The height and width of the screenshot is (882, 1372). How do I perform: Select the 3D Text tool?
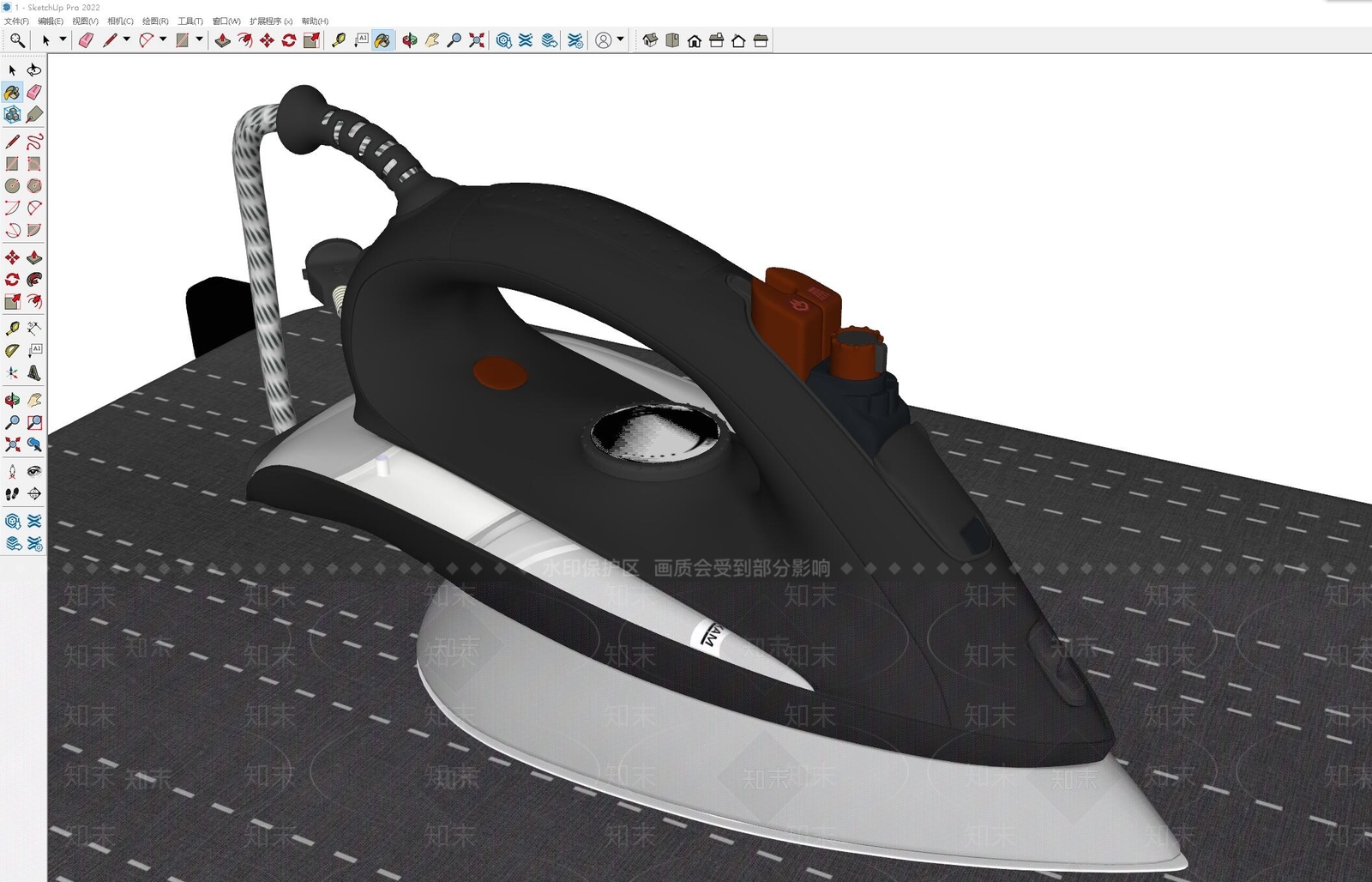click(x=34, y=373)
